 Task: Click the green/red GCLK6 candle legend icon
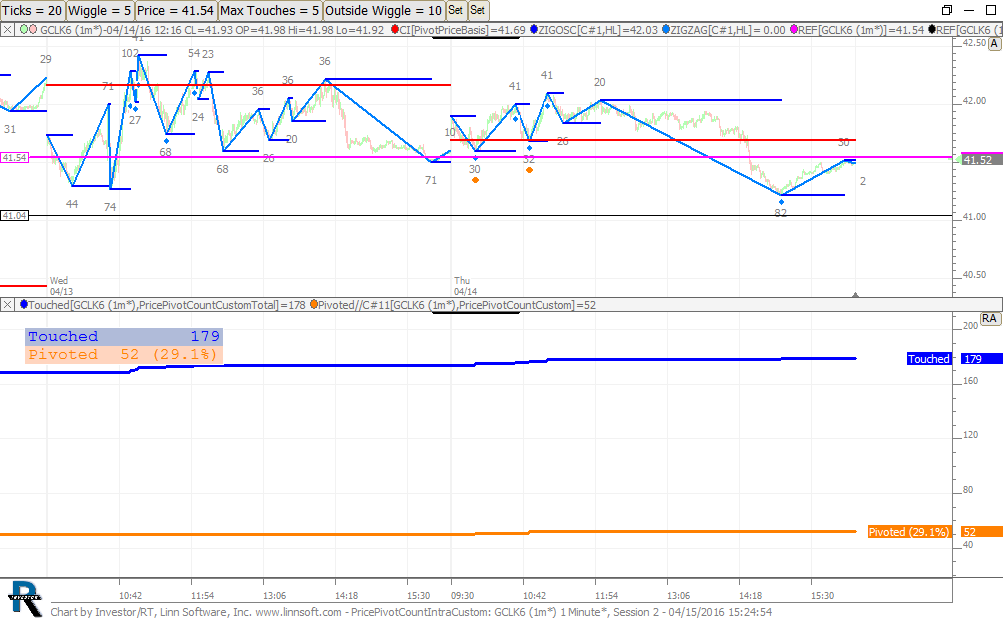click(x=27, y=30)
